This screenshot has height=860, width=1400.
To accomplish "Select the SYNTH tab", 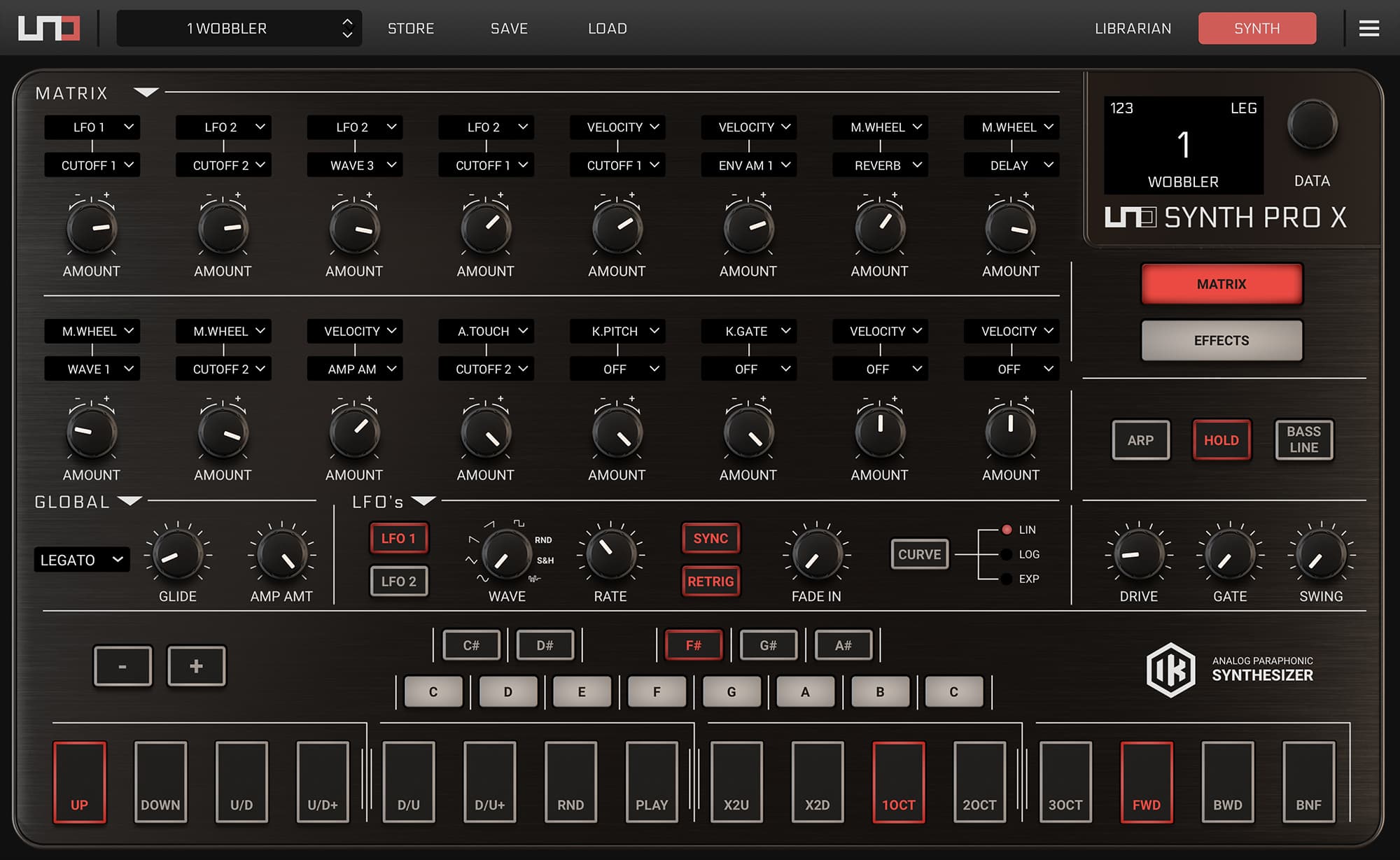I will (1256, 28).
